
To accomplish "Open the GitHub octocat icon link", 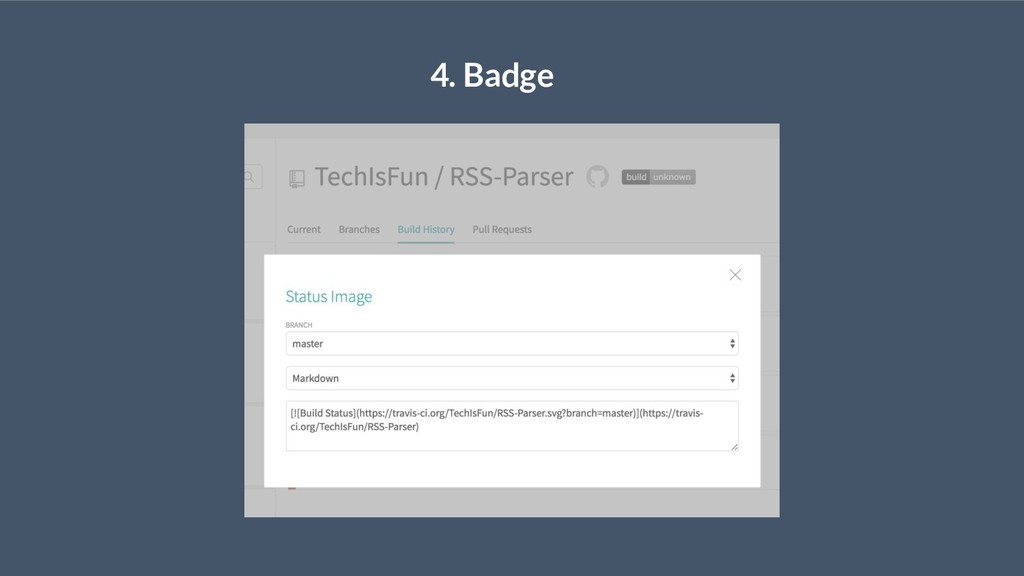I will (x=597, y=176).
